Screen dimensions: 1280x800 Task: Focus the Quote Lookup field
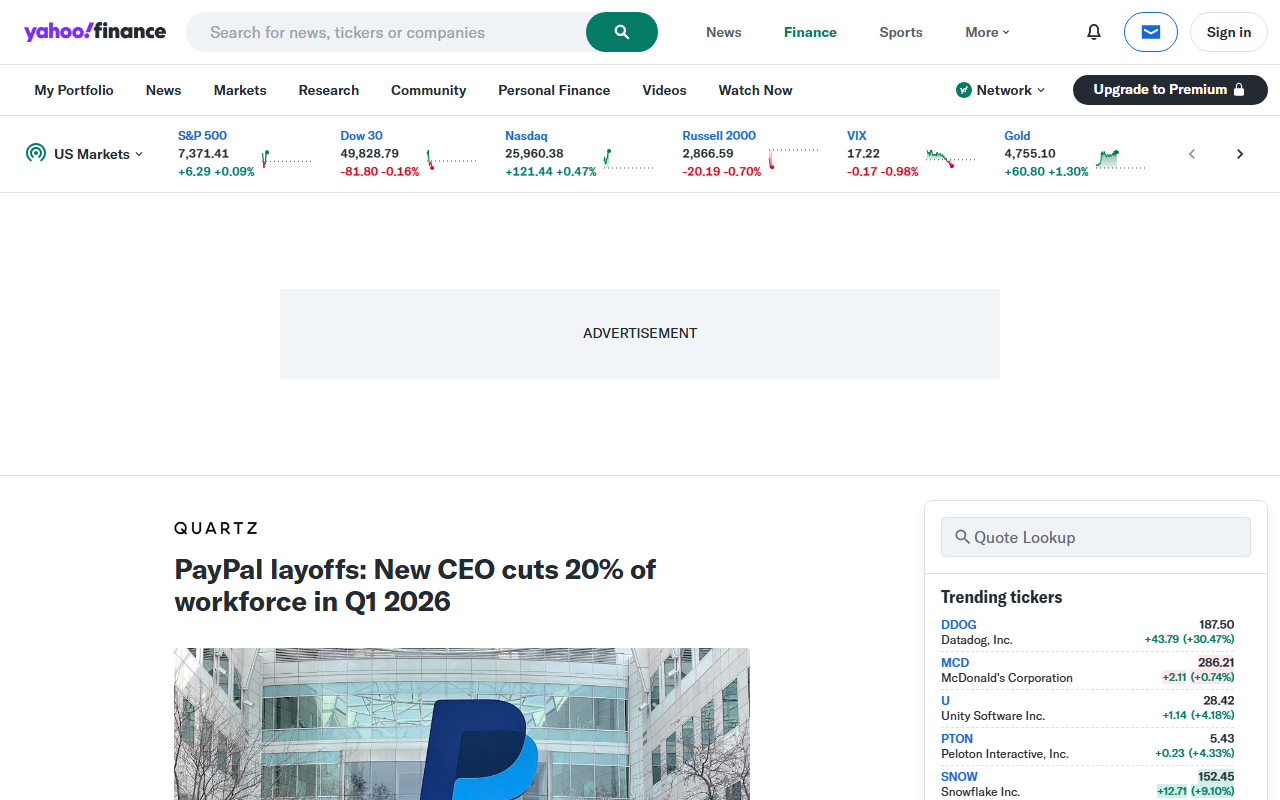(1096, 537)
